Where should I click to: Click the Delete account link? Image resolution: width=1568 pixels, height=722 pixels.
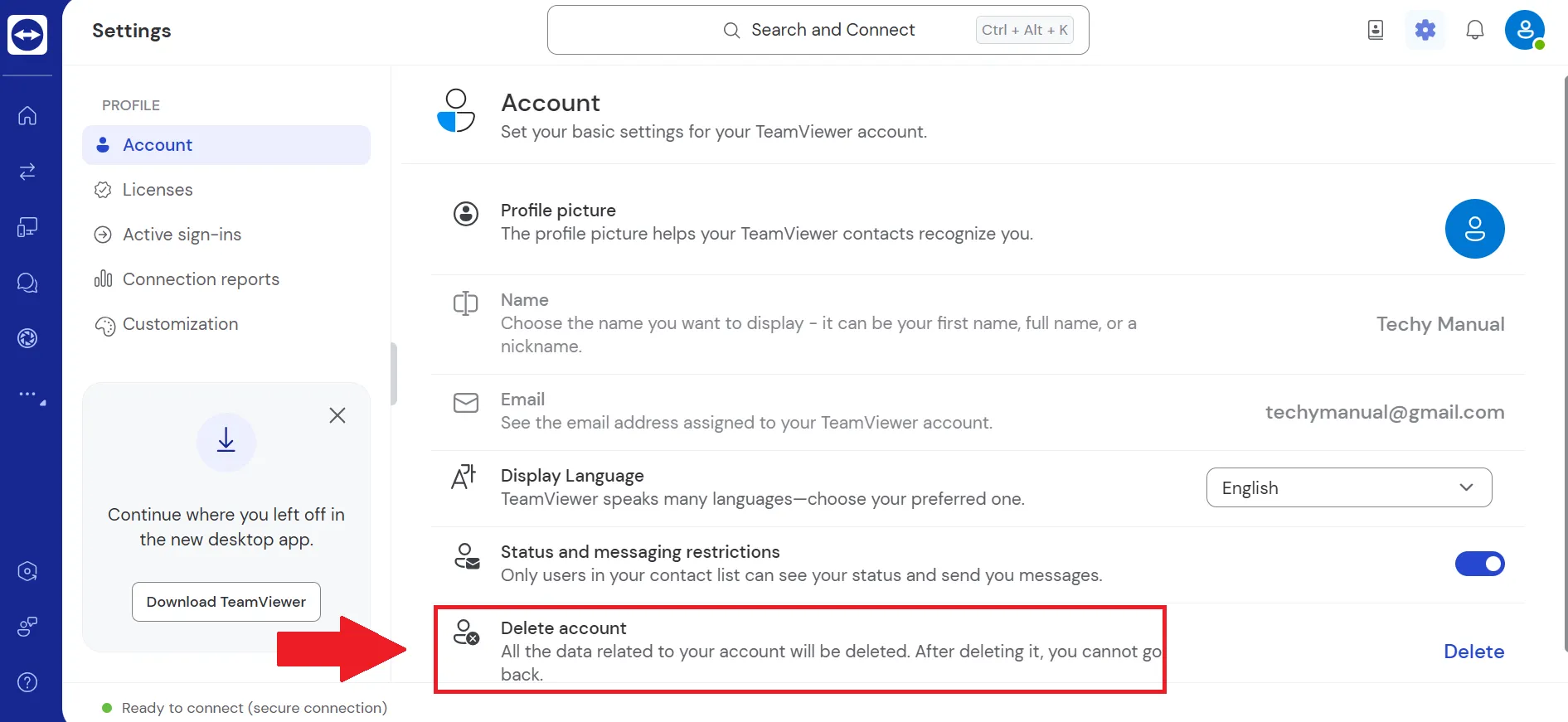point(1473,652)
